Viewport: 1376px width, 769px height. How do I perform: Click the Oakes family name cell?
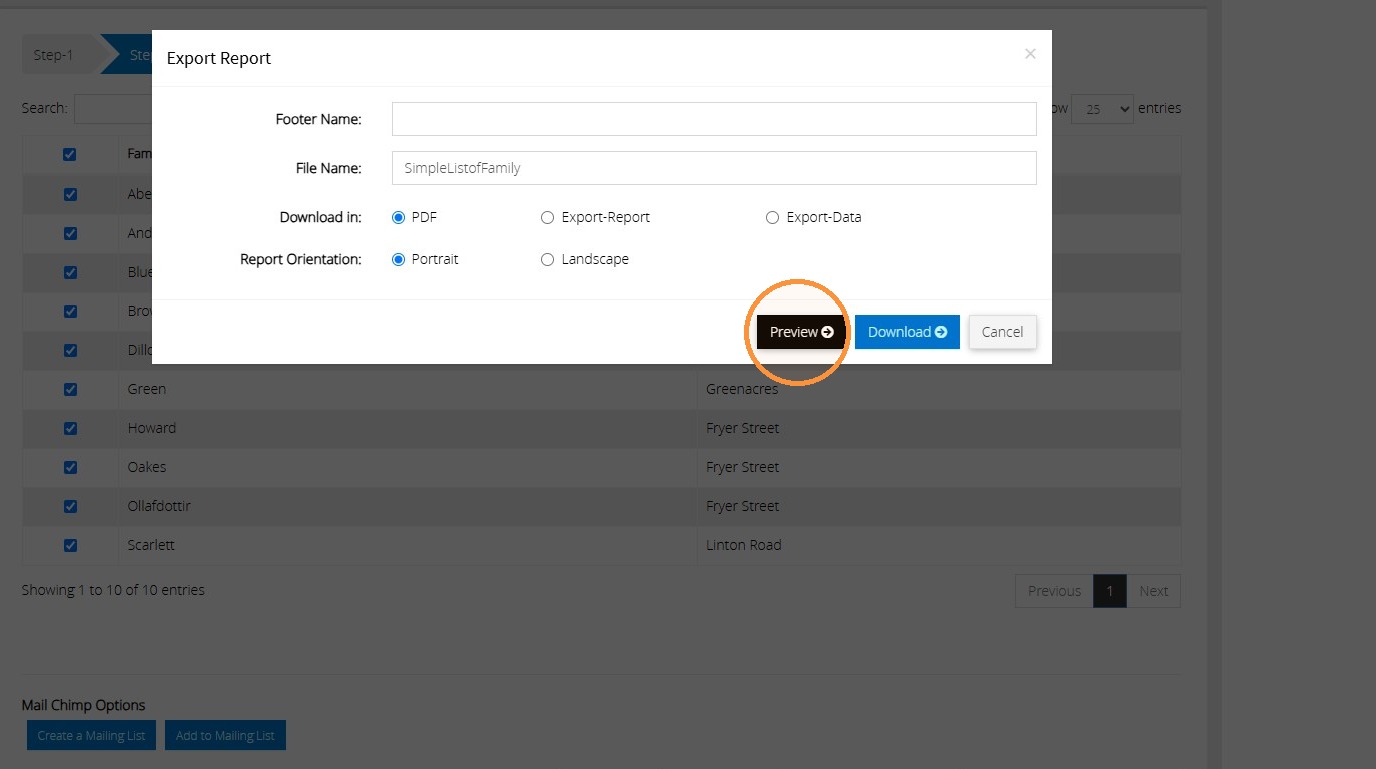[x=407, y=467]
